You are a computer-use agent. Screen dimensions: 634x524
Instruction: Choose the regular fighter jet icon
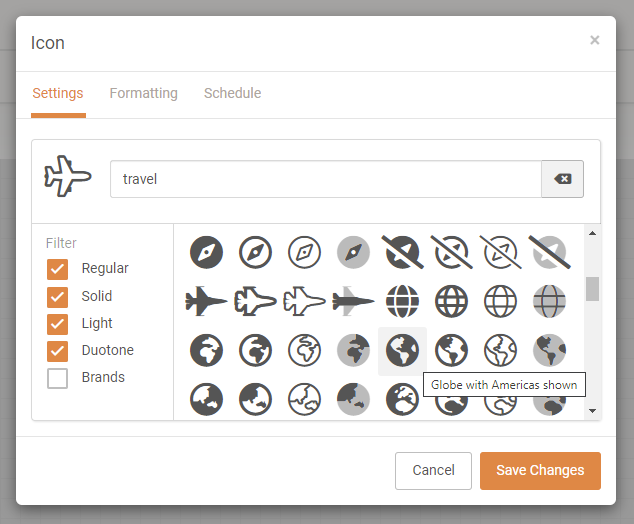[255, 301]
